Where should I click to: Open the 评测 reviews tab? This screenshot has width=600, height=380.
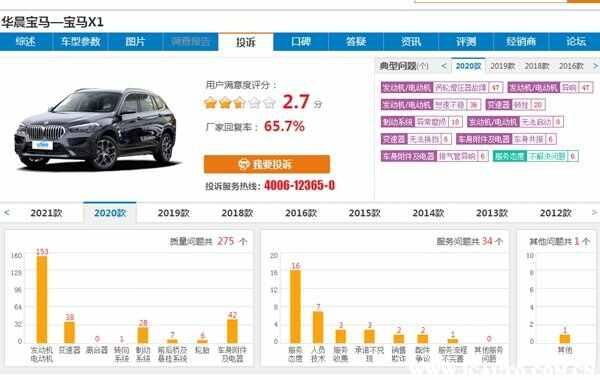466,42
